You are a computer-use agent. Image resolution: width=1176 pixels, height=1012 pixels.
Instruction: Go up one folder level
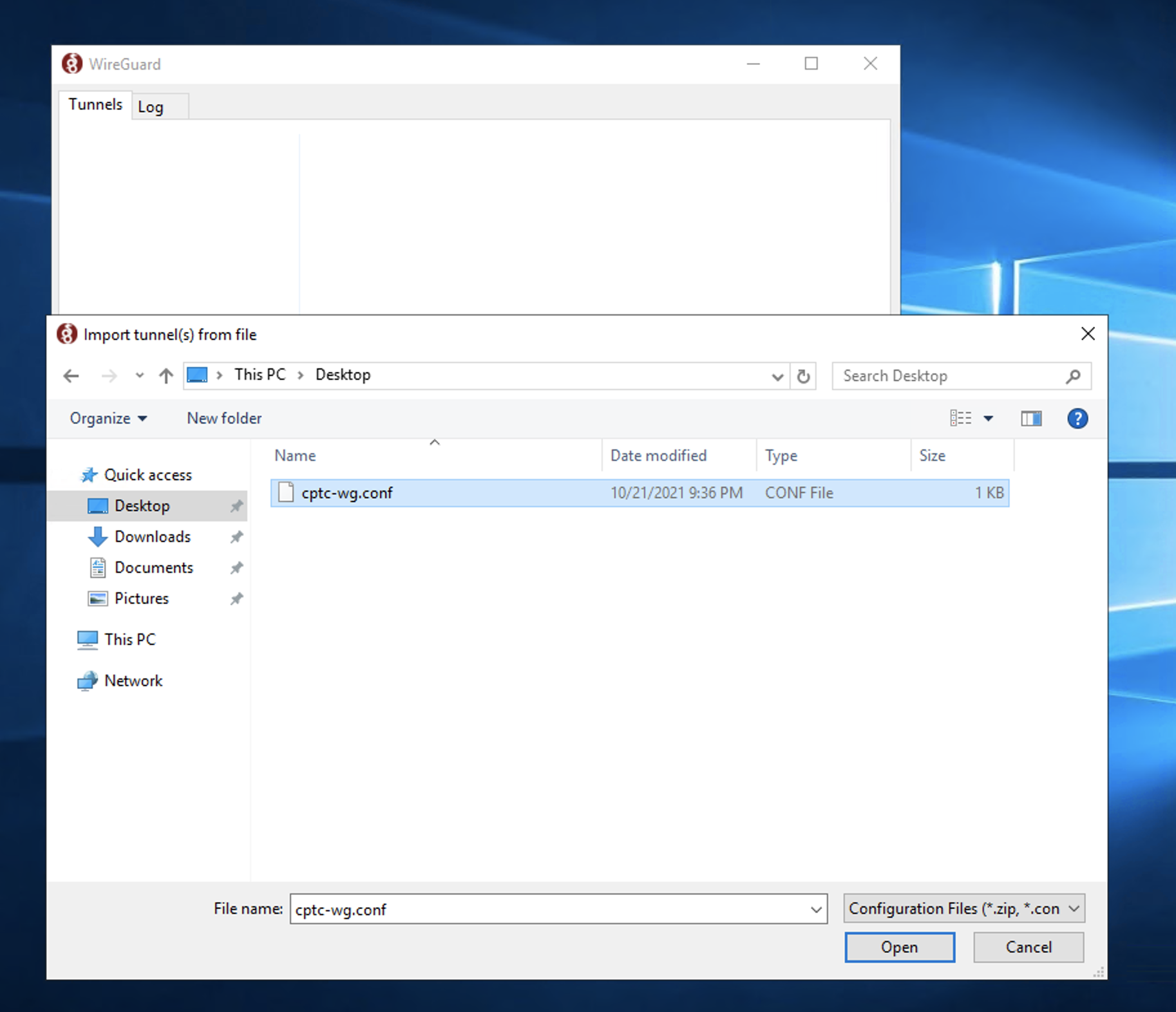tap(166, 376)
